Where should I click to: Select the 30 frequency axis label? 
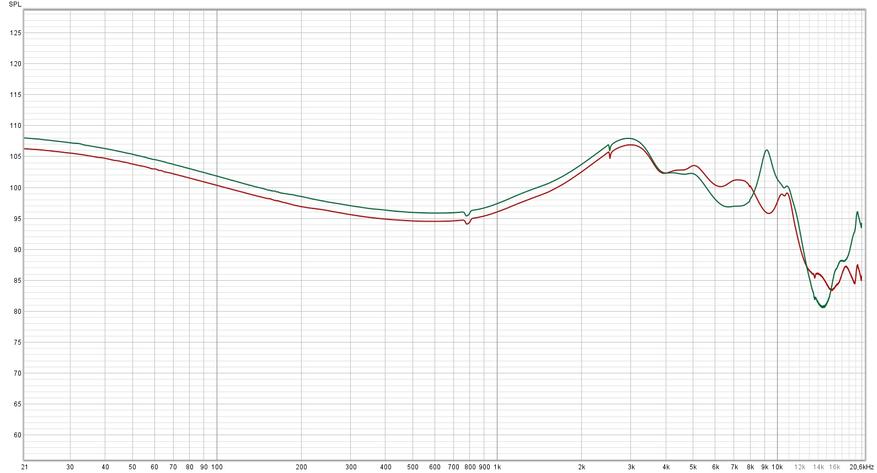point(70,467)
